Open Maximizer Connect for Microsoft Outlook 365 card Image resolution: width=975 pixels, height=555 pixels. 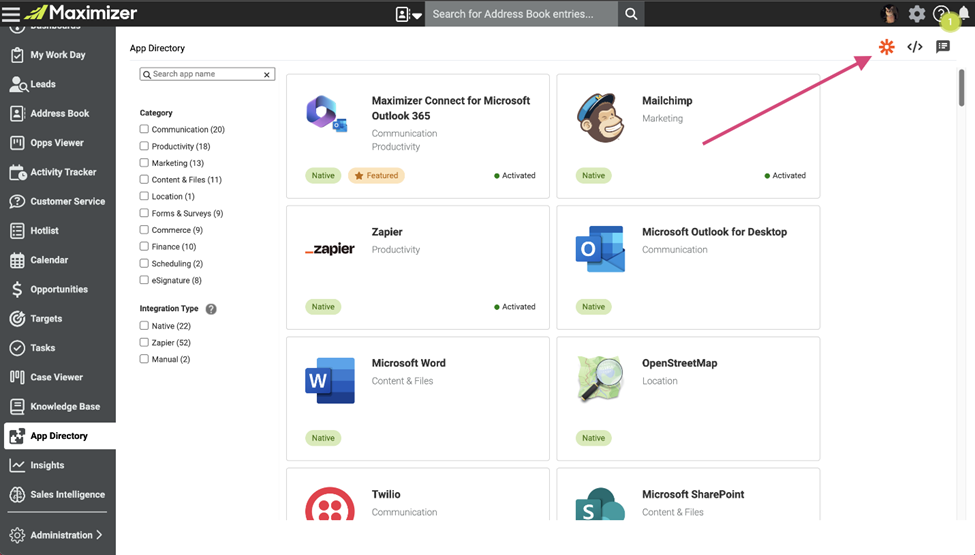[418, 136]
